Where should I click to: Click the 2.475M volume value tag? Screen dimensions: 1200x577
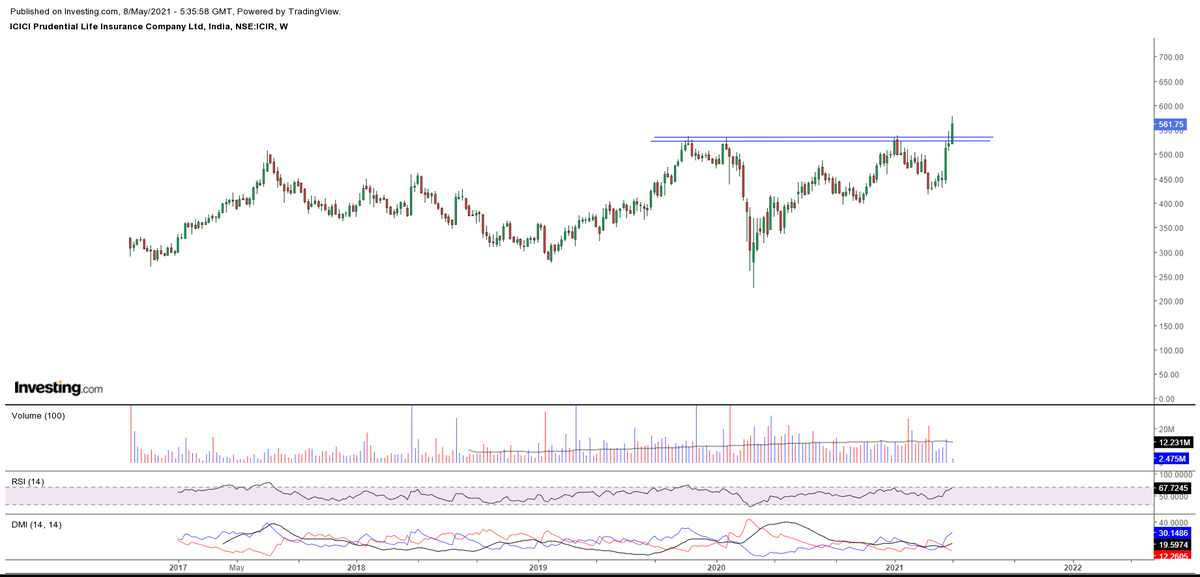click(1171, 457)
